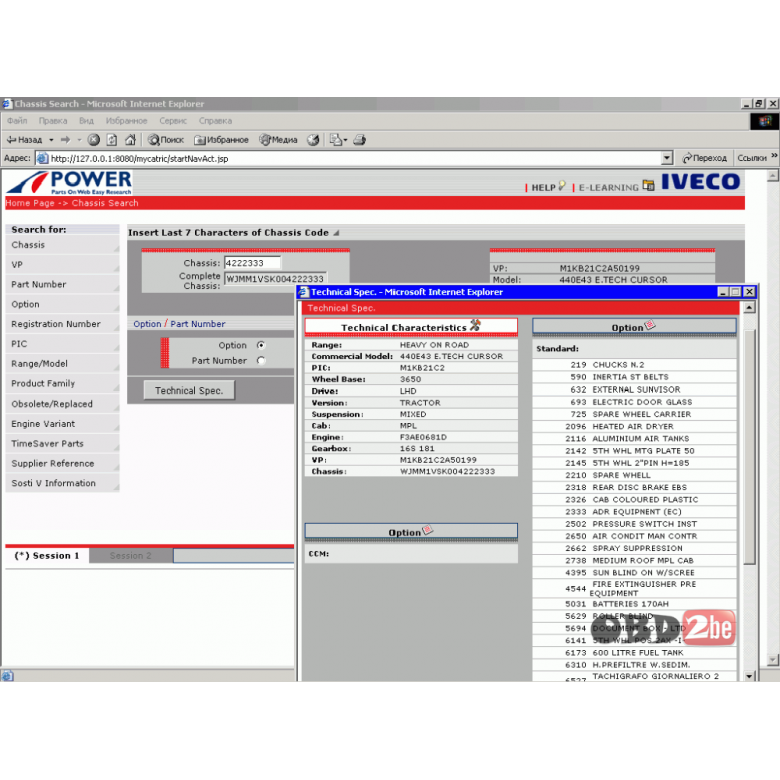This screenshot has width=780, height=780.
Task: Select Registration Number search option
Action: pyautogui.click(x=63, y=324)
